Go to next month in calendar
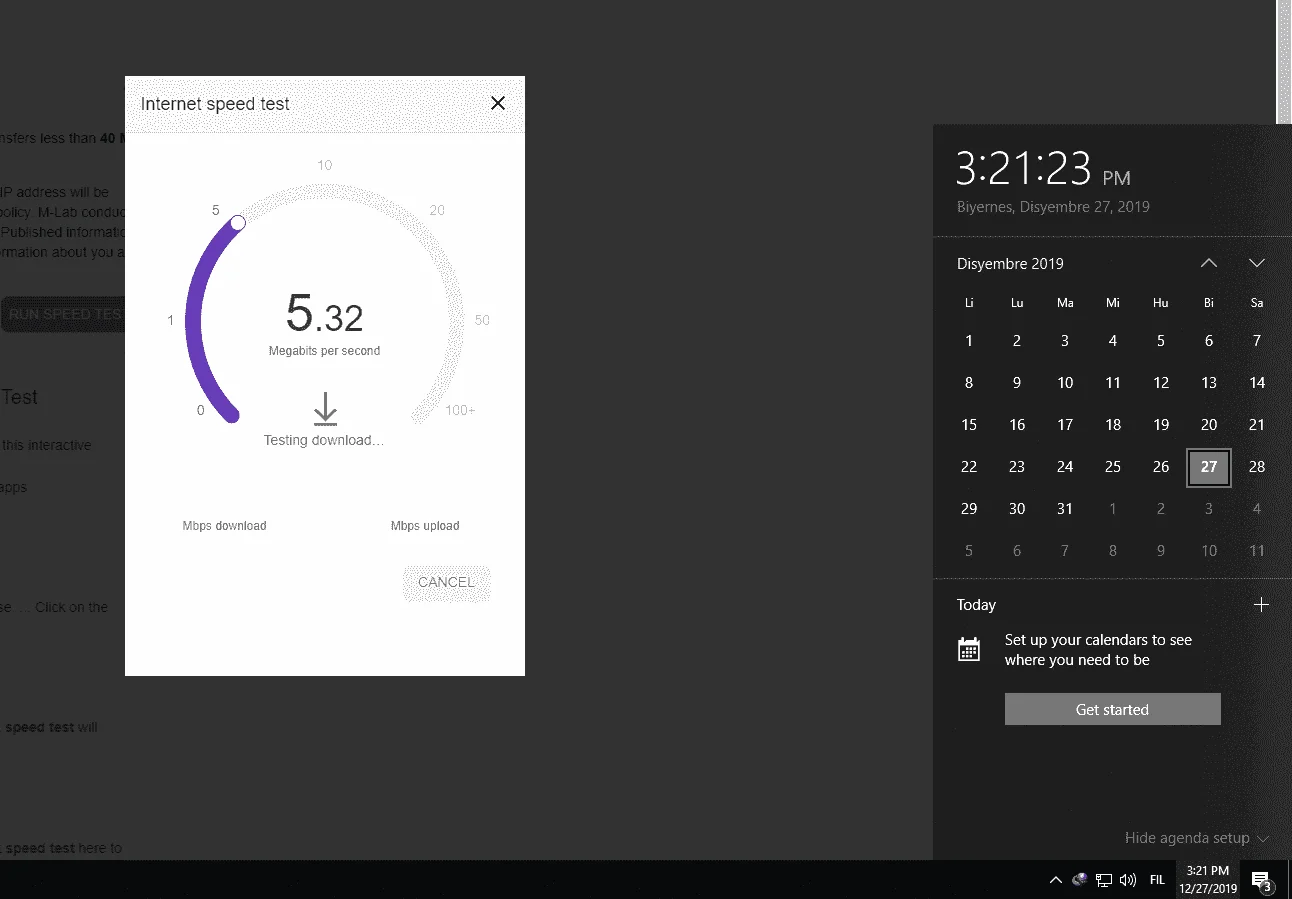This screenshot has width=1292, height=899. [x=1257, y=263]
